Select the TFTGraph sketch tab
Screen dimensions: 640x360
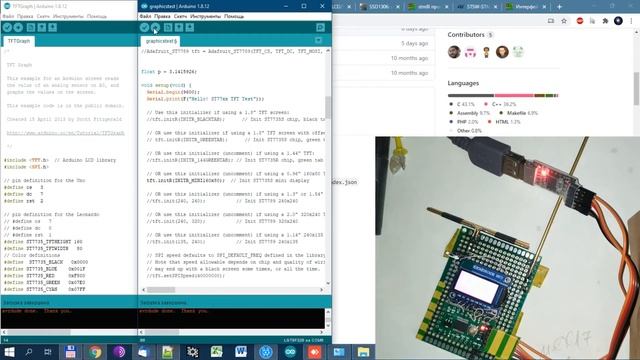point(19,41)
